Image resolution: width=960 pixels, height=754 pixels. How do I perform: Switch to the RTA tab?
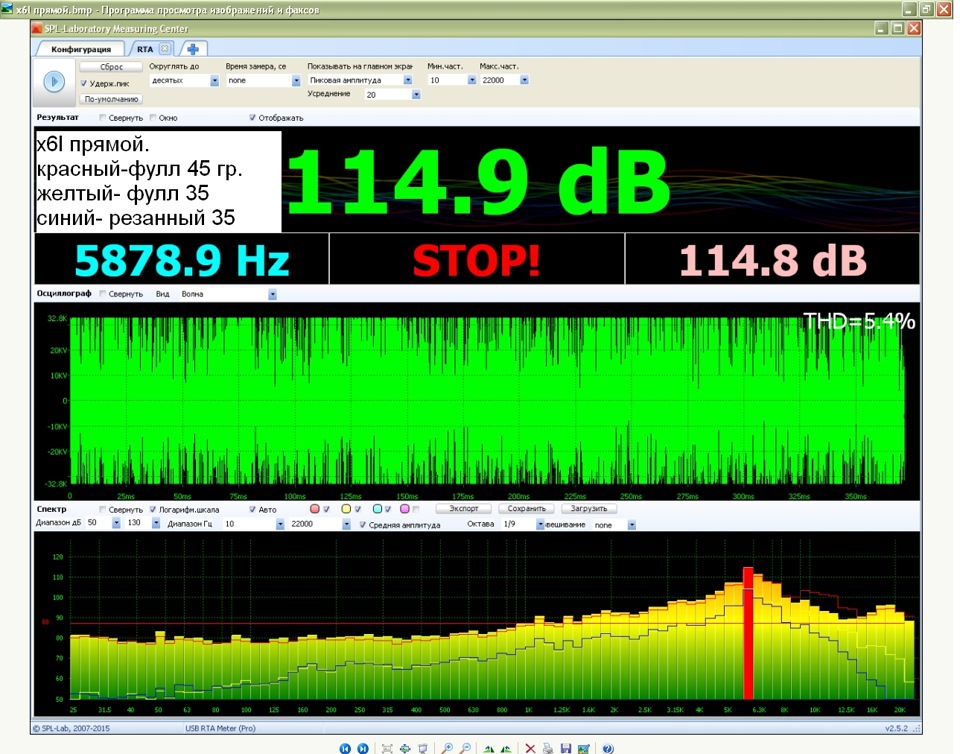[x=145, y=49]
